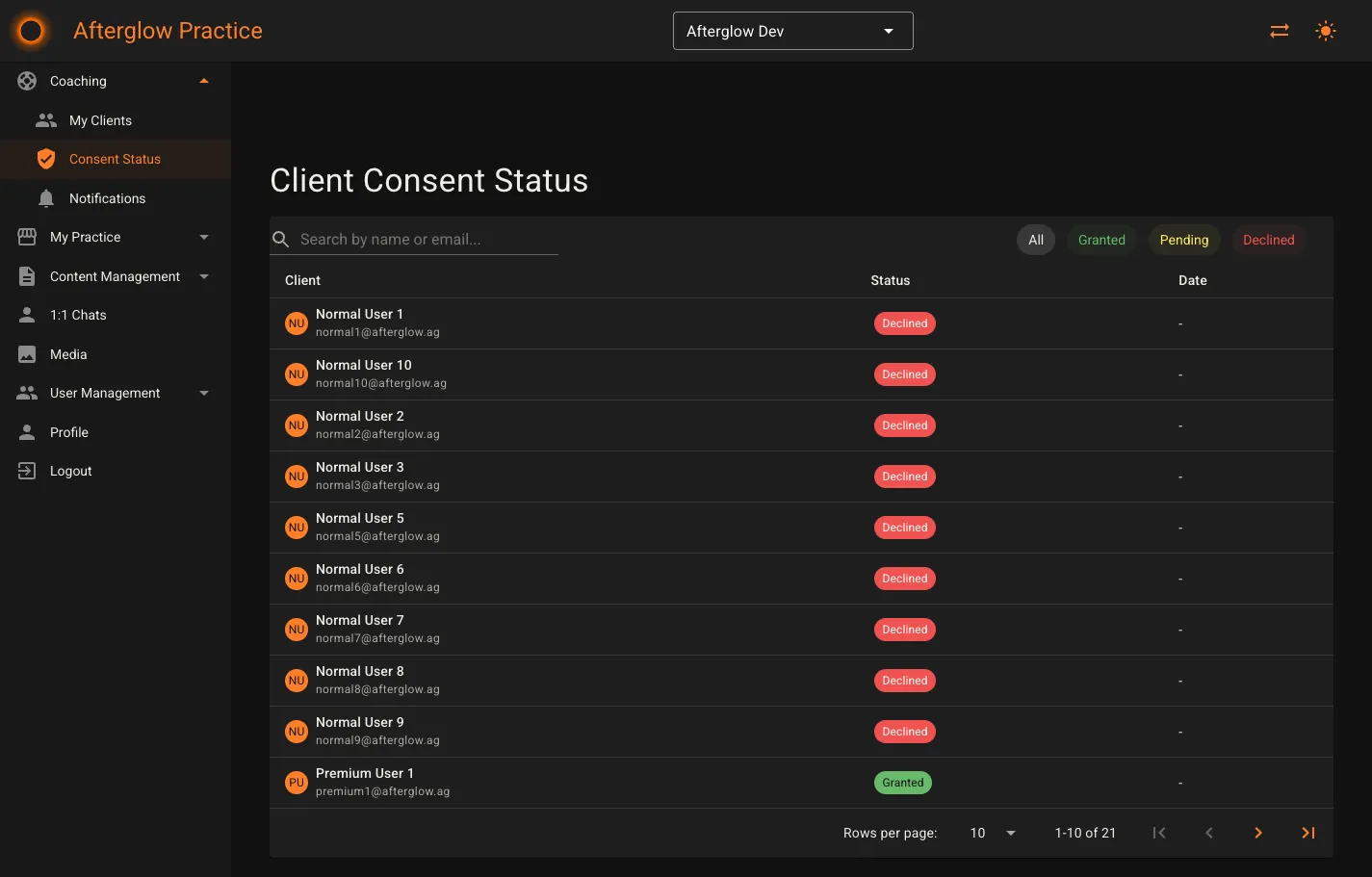Image resolution: width=1372 pixels, height=877 pixels.
Task: Select the Declined status filter
Action: click(x=1268, y=240)
